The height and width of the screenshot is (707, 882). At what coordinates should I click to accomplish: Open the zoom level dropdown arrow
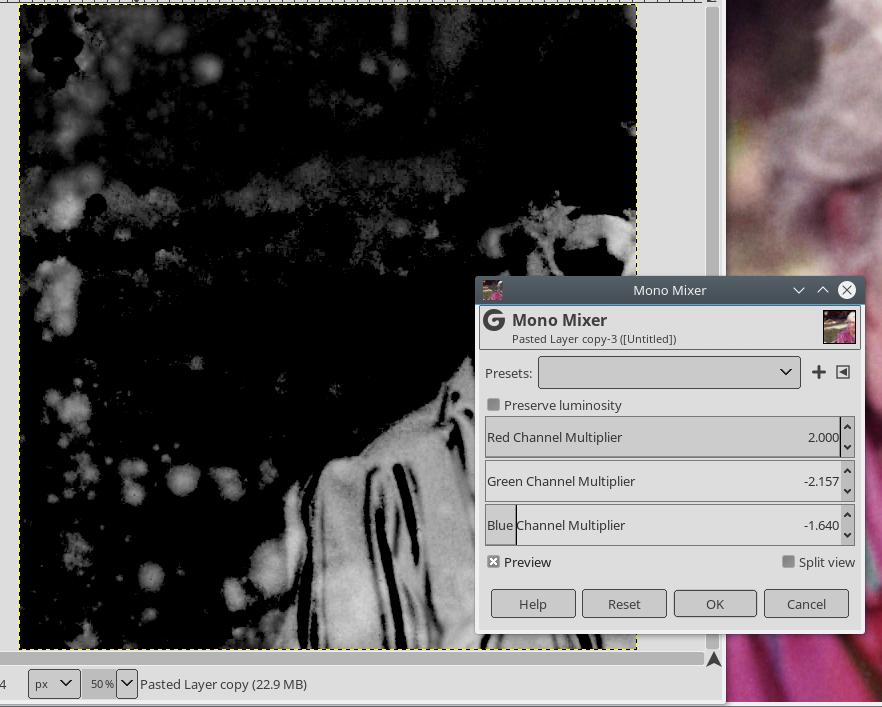[x=127, y=684]
